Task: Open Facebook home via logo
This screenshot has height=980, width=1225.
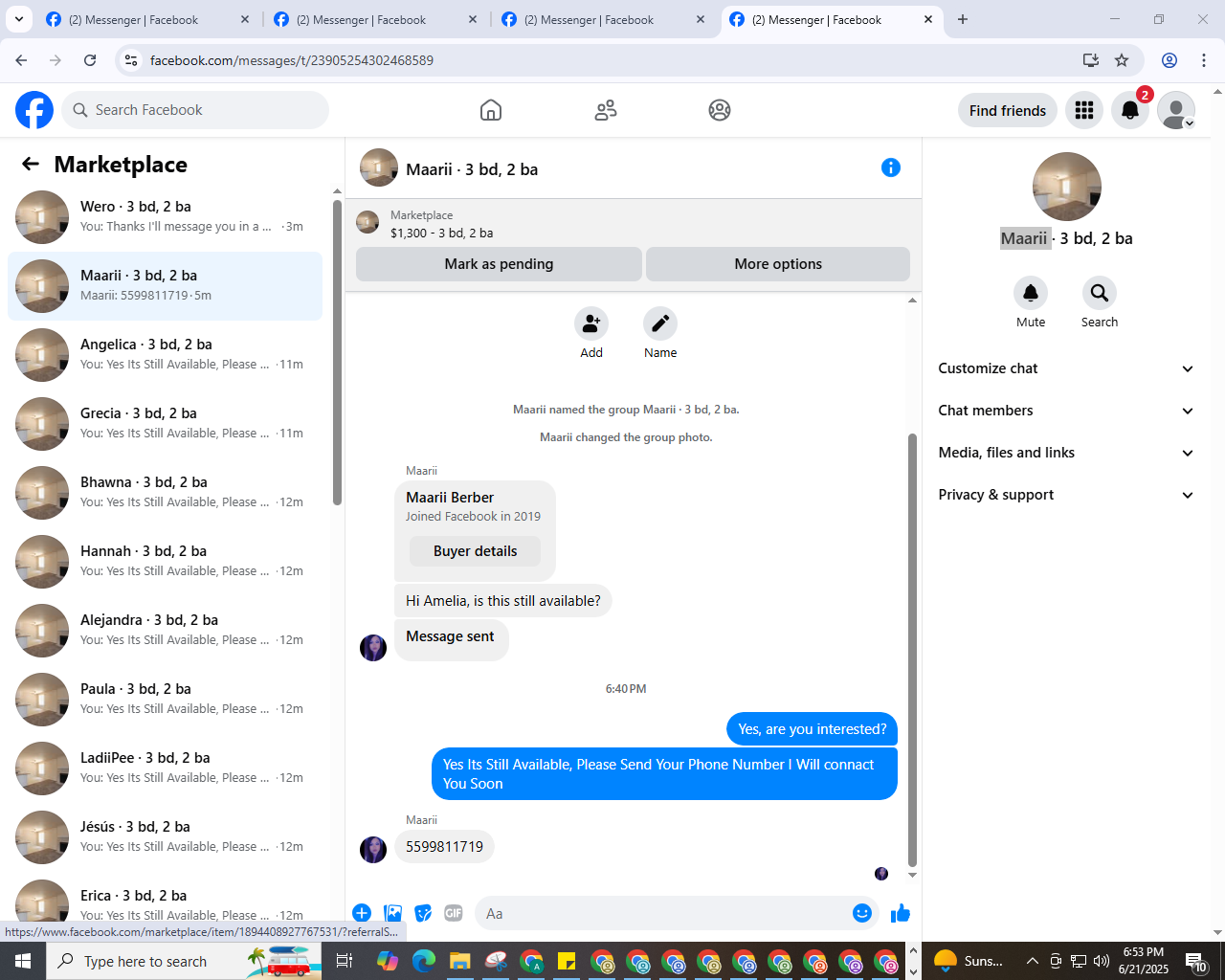Action: (x=34, y=110)
